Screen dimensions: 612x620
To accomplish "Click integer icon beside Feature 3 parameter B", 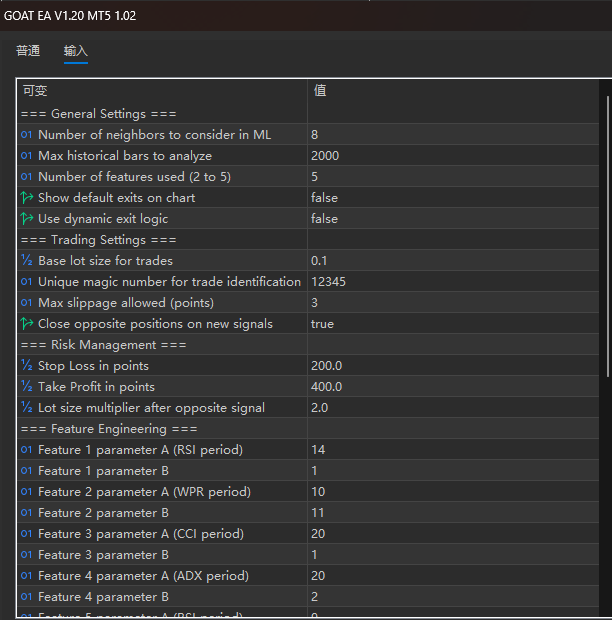I will (26, 554).
